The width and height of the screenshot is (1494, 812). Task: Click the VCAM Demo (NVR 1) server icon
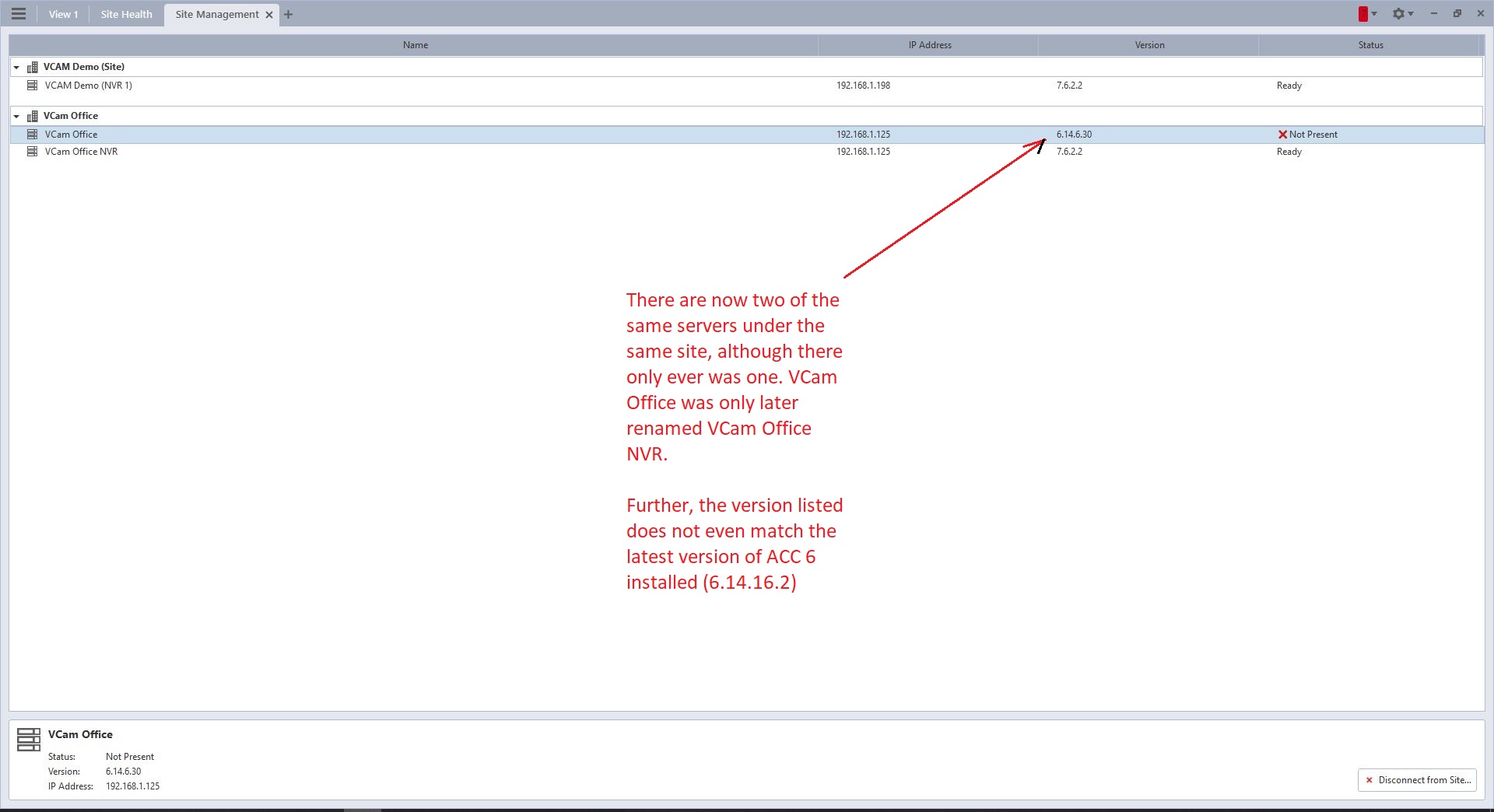click(33, 86)
